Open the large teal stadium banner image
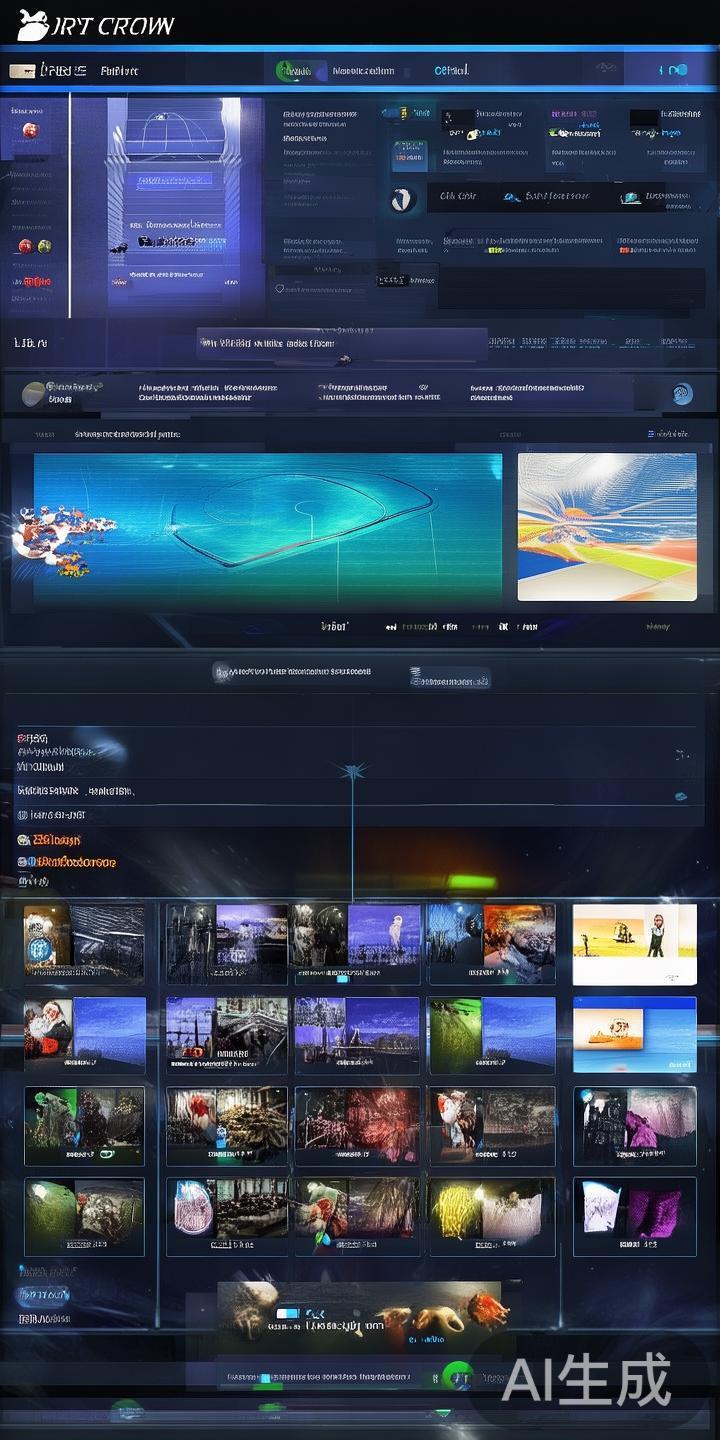Screen dimensions: 720x1440 tap(268, 528)
